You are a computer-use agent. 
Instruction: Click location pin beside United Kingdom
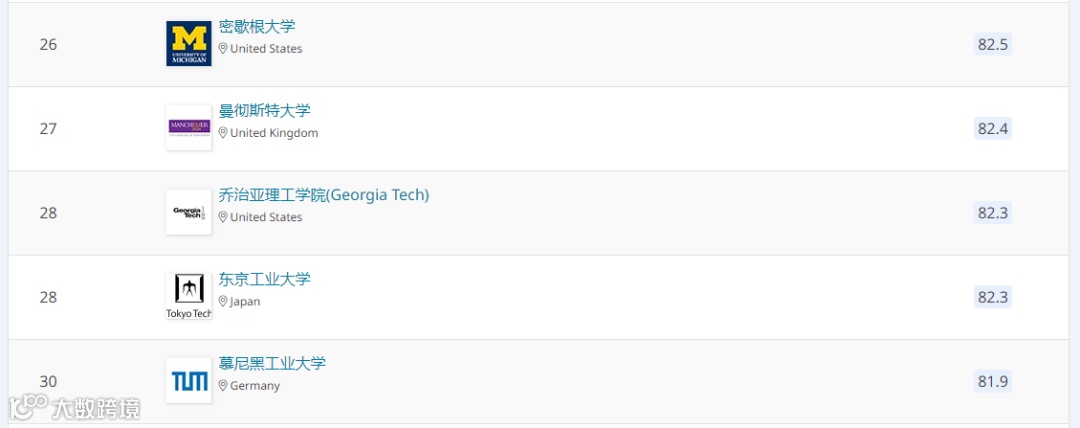tap(223, 133)
